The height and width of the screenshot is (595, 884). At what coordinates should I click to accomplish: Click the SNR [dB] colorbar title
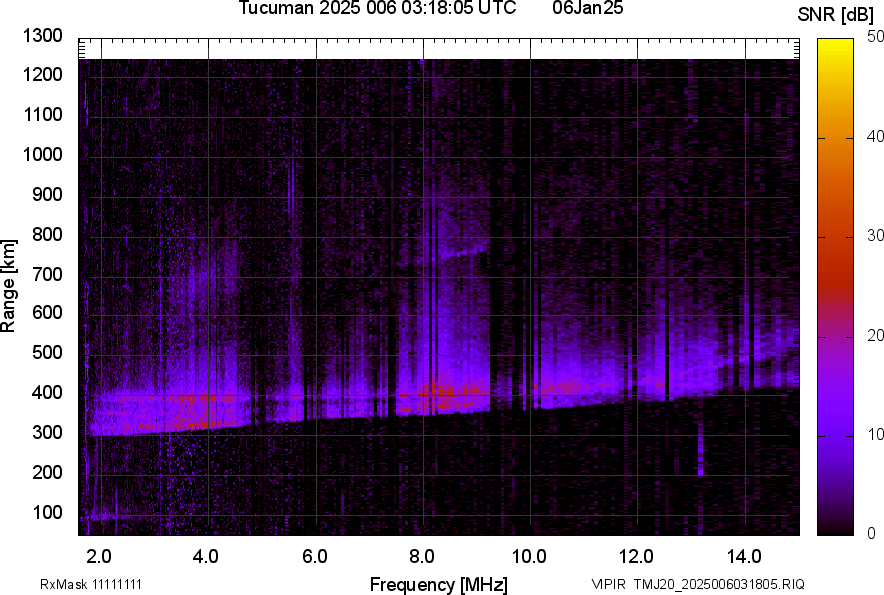(836, 14)
